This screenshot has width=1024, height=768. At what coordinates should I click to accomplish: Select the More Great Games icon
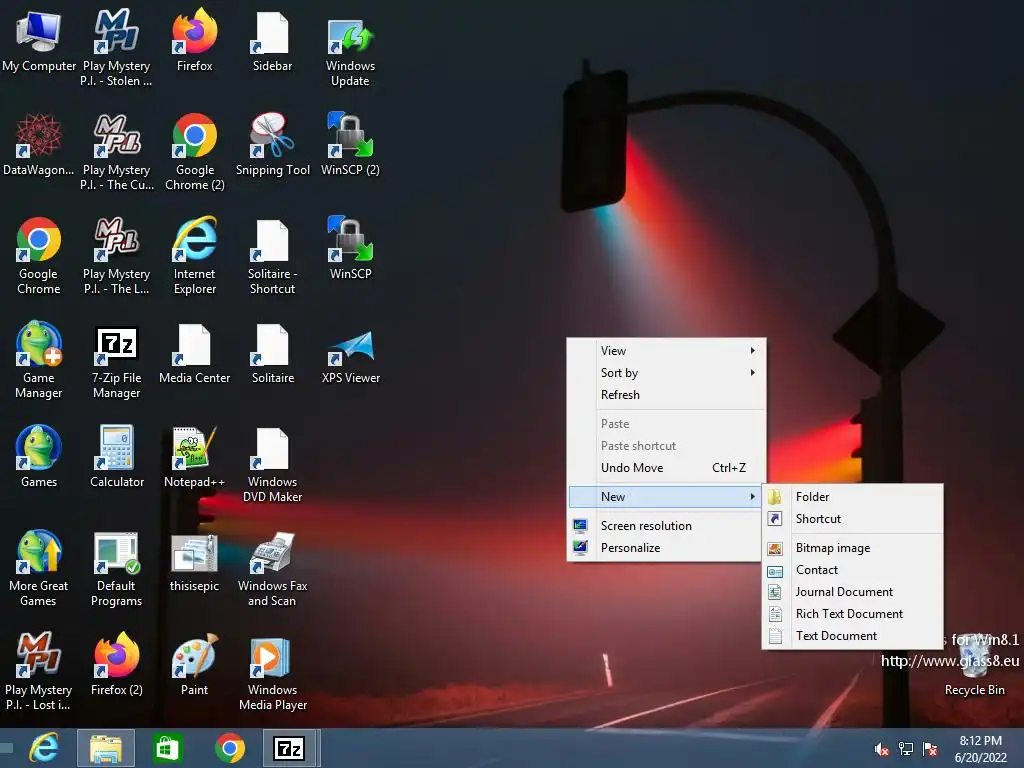pyautogui.click(x=39, y=568)
